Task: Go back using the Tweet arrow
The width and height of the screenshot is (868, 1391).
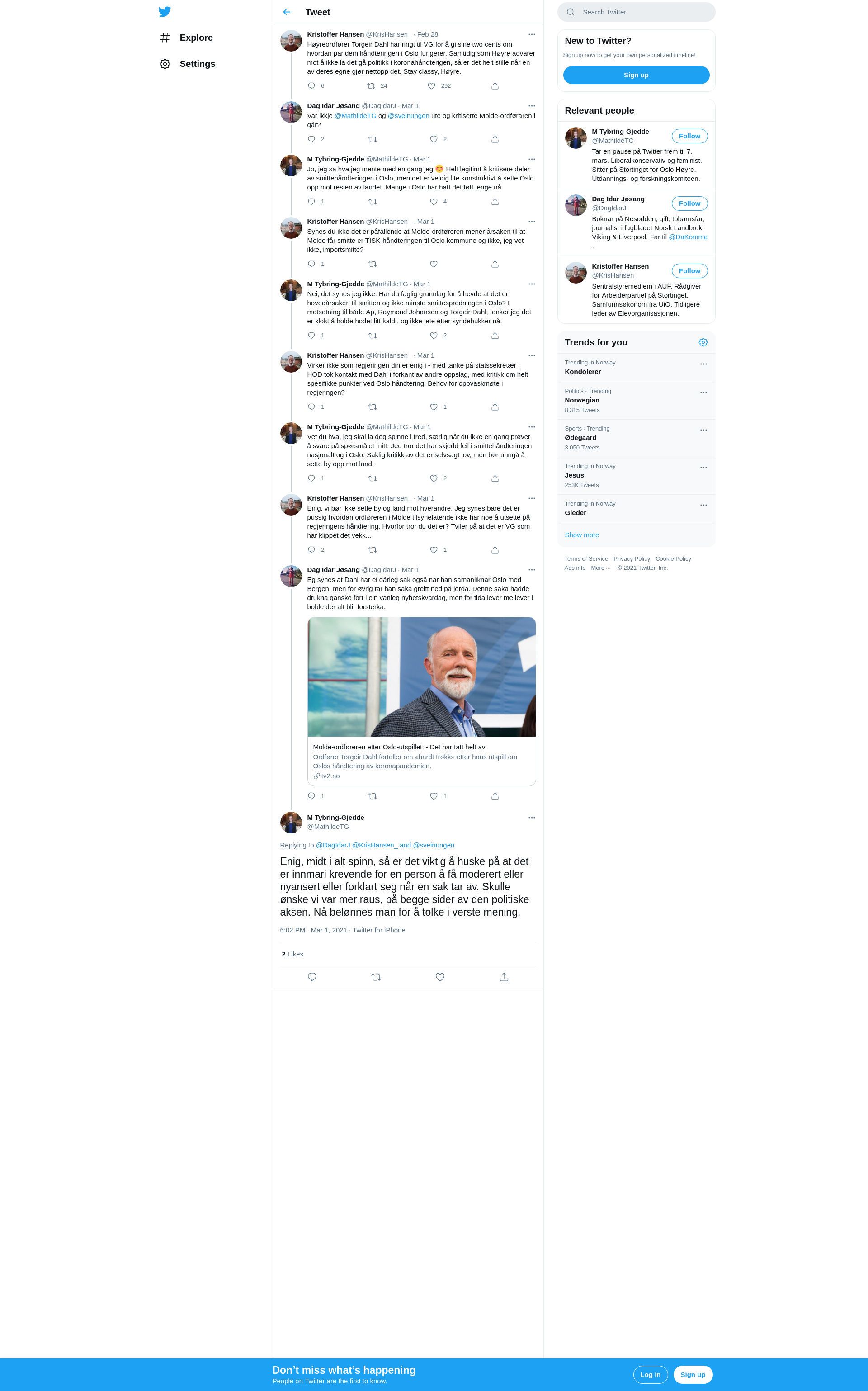Action: pyautogui.click(x=287, y=12)
